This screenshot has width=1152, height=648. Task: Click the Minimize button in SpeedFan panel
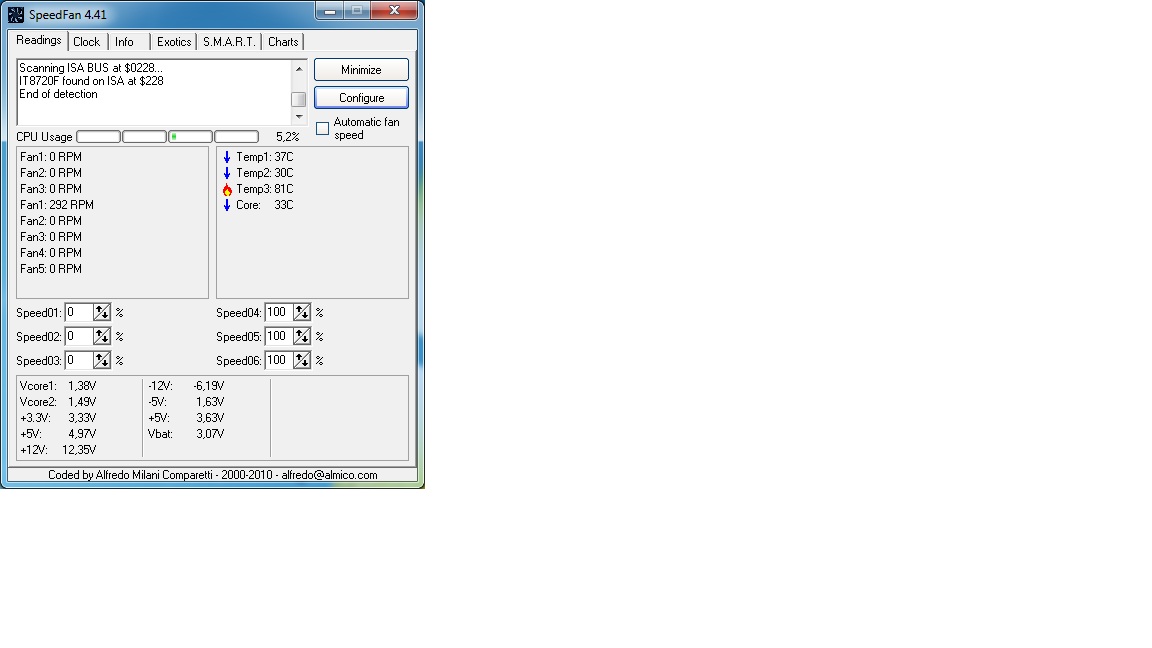tap(361, 70)
